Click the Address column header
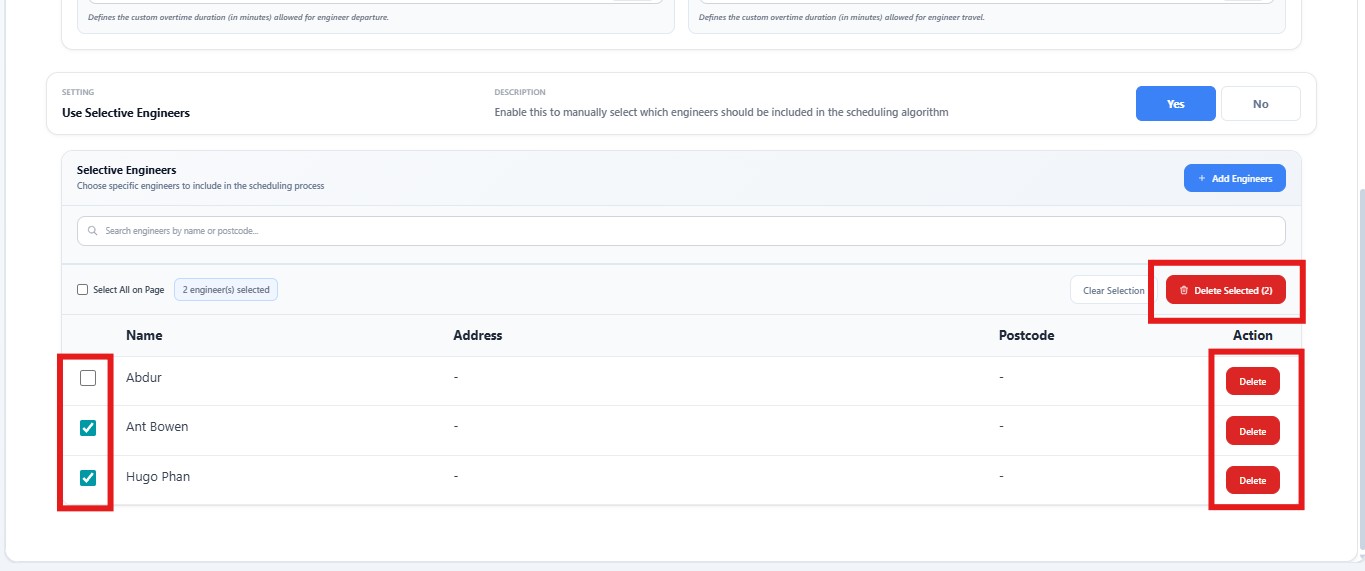This screenshot has width=1365, height=571. [x=478, y=336]
